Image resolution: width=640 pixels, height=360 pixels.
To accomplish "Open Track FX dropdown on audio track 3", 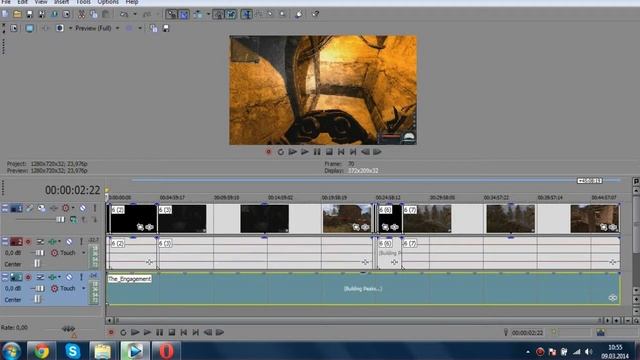I will (59, 277).
